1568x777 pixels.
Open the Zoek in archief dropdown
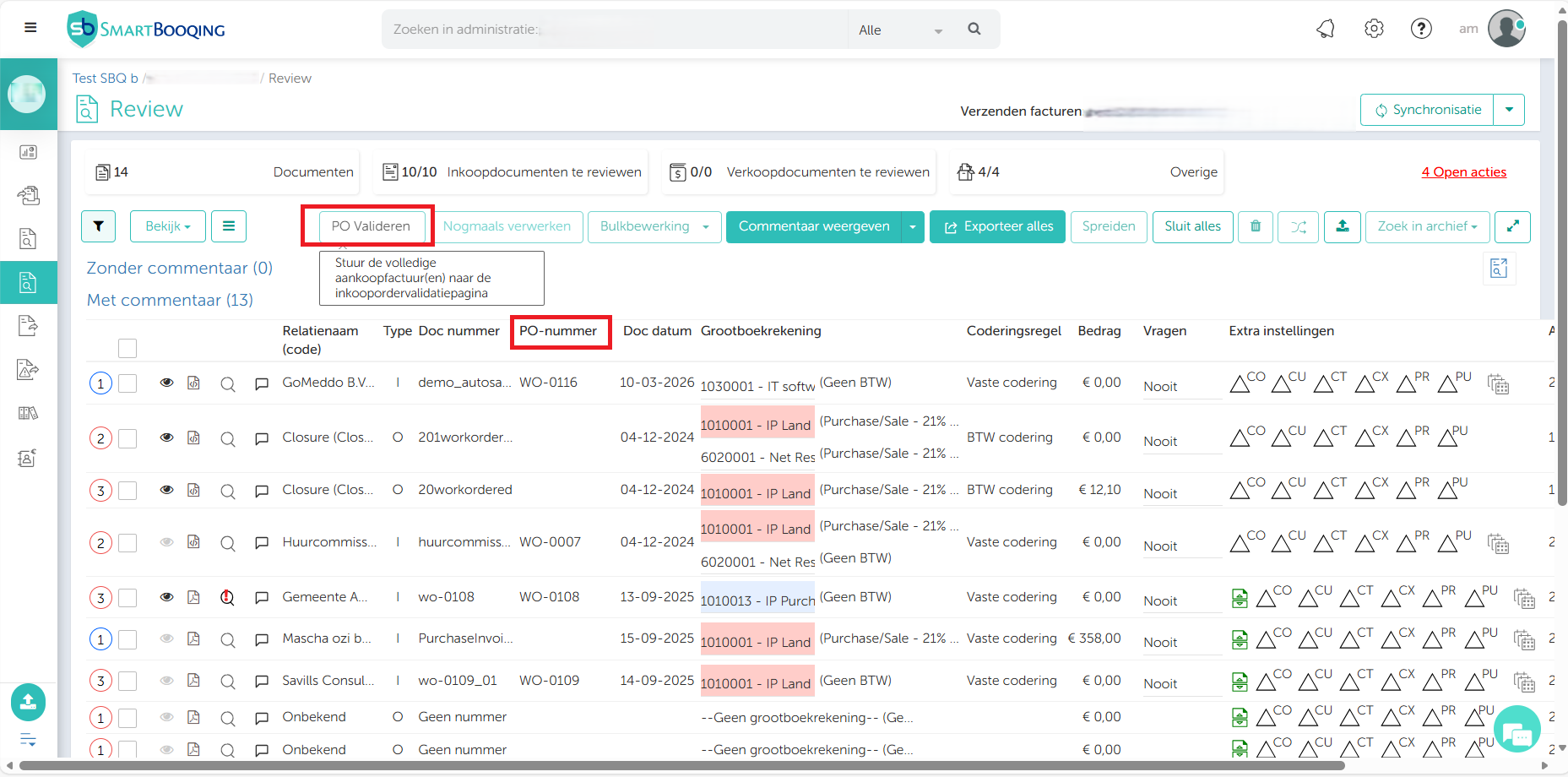click(x=1427, y=226)
